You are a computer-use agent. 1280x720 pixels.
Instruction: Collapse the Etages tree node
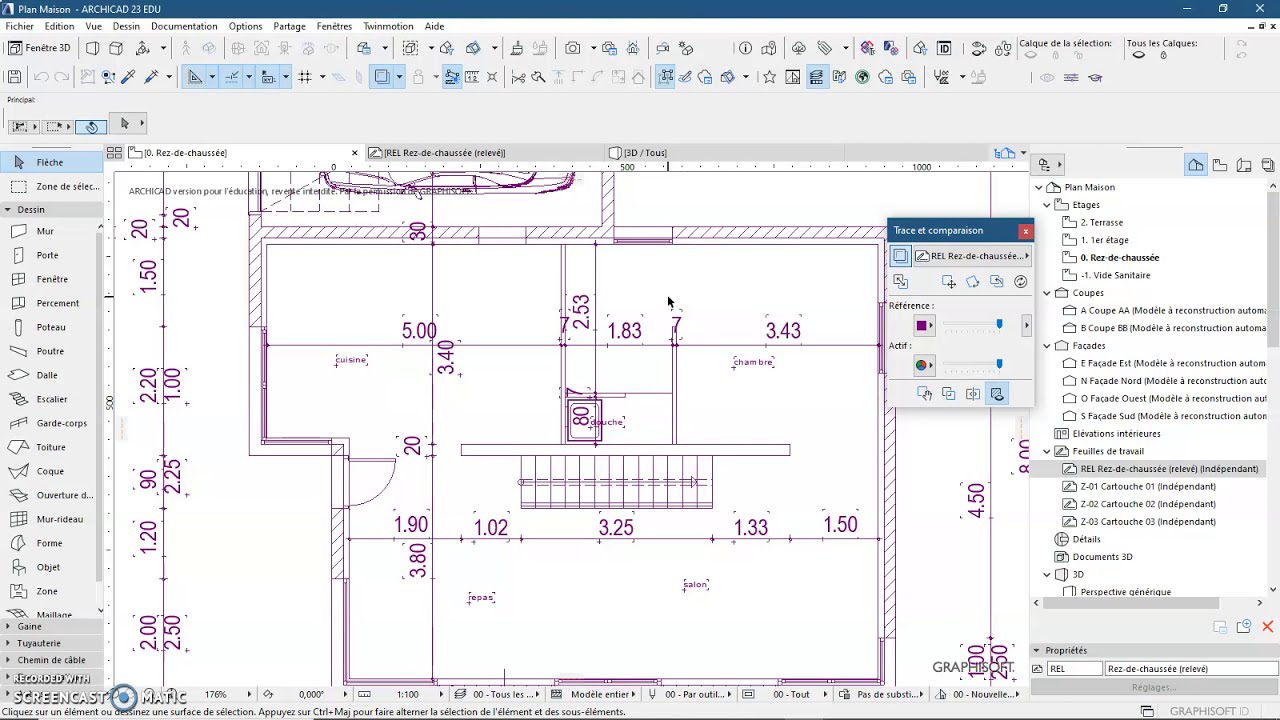pos(1047,205)
